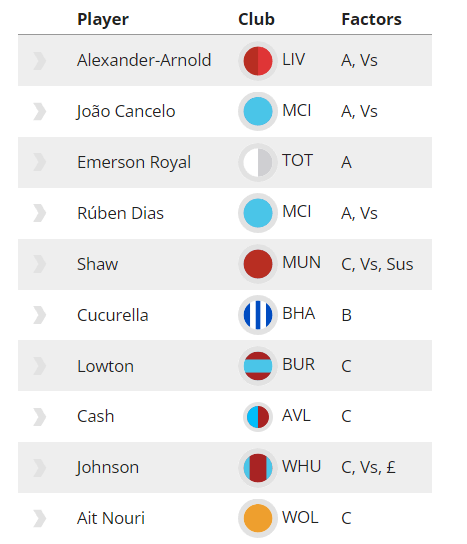Viewport: 467px width, 544px height.
Task: Expand the Cucurella row details
Action: pyautogui.click(x=40, y=315)
